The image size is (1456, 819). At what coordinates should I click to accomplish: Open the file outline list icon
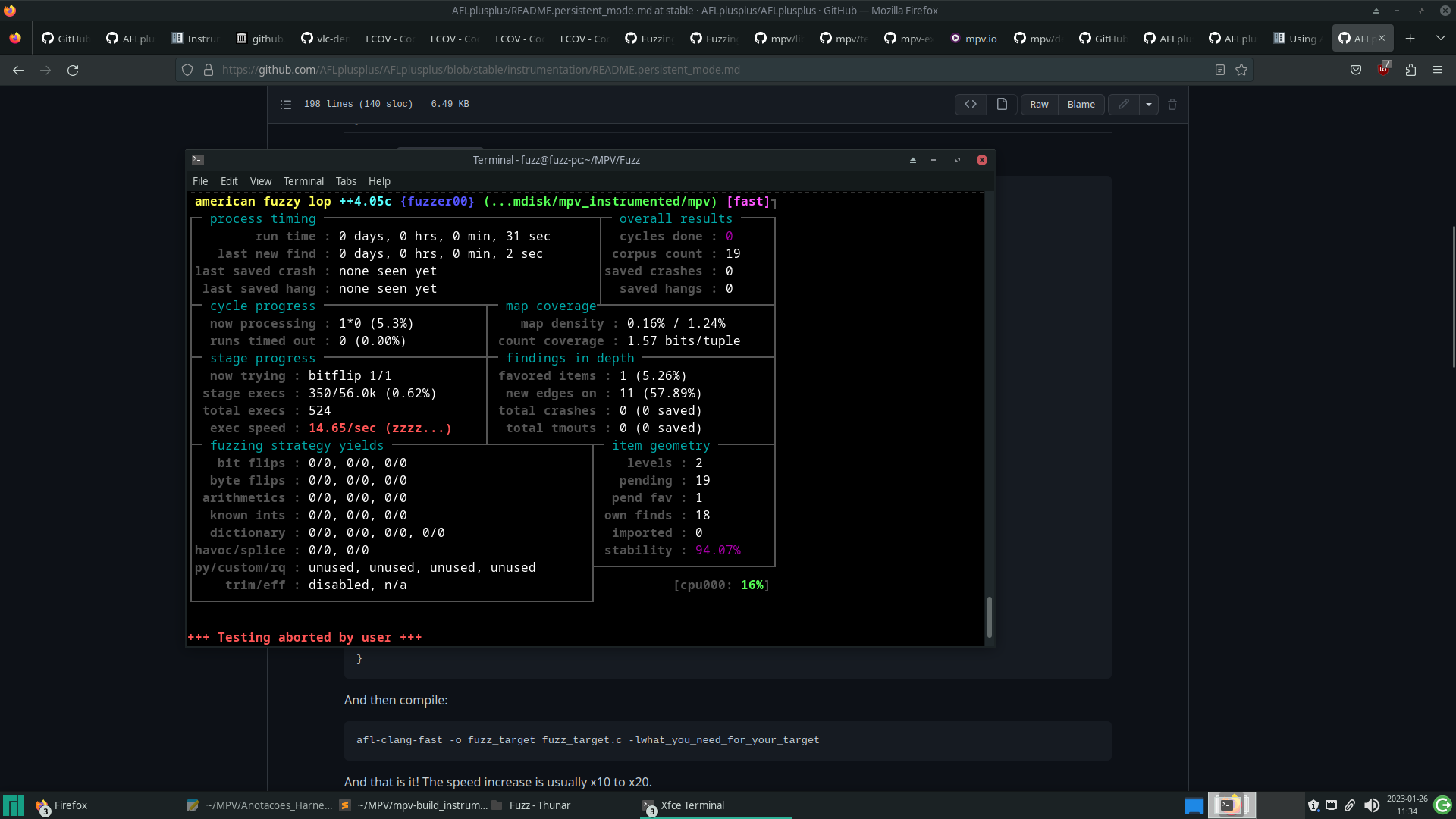(285, 105)
